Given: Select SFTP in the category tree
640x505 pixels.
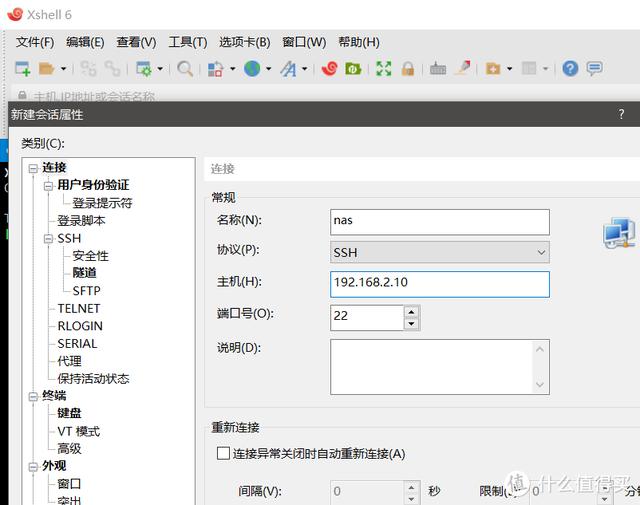Looking at the screenshot, I should tap(86, 291).
